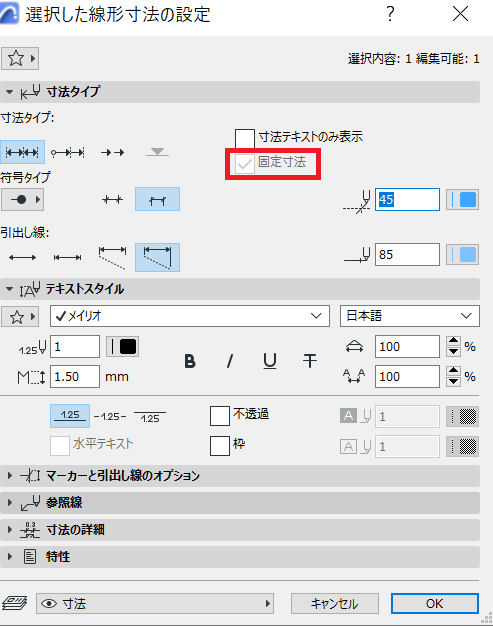Select the linear dimension type icon
Viewport: 493px width, 626px height.
[x=22, y=152]
